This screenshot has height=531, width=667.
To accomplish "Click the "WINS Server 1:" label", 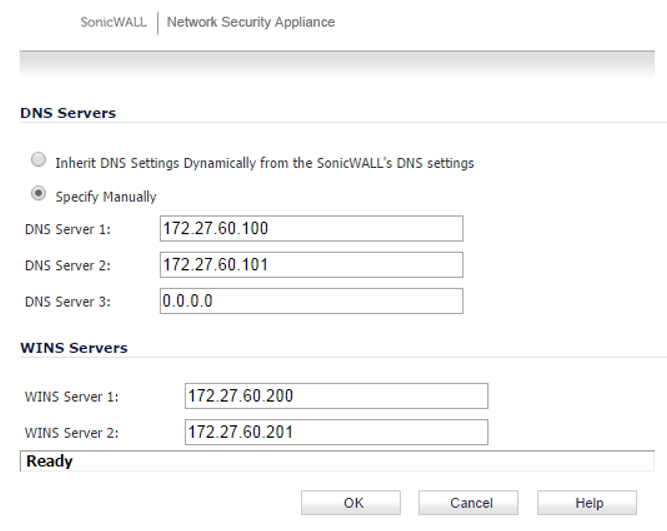I will tap(71, 397).
